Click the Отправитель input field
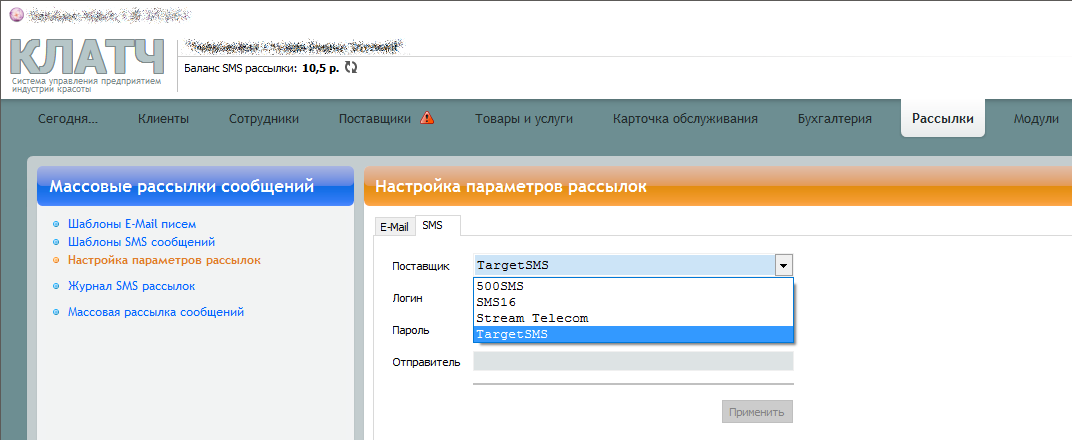This screenshot has width=1072, height=440. pos(633,361)
